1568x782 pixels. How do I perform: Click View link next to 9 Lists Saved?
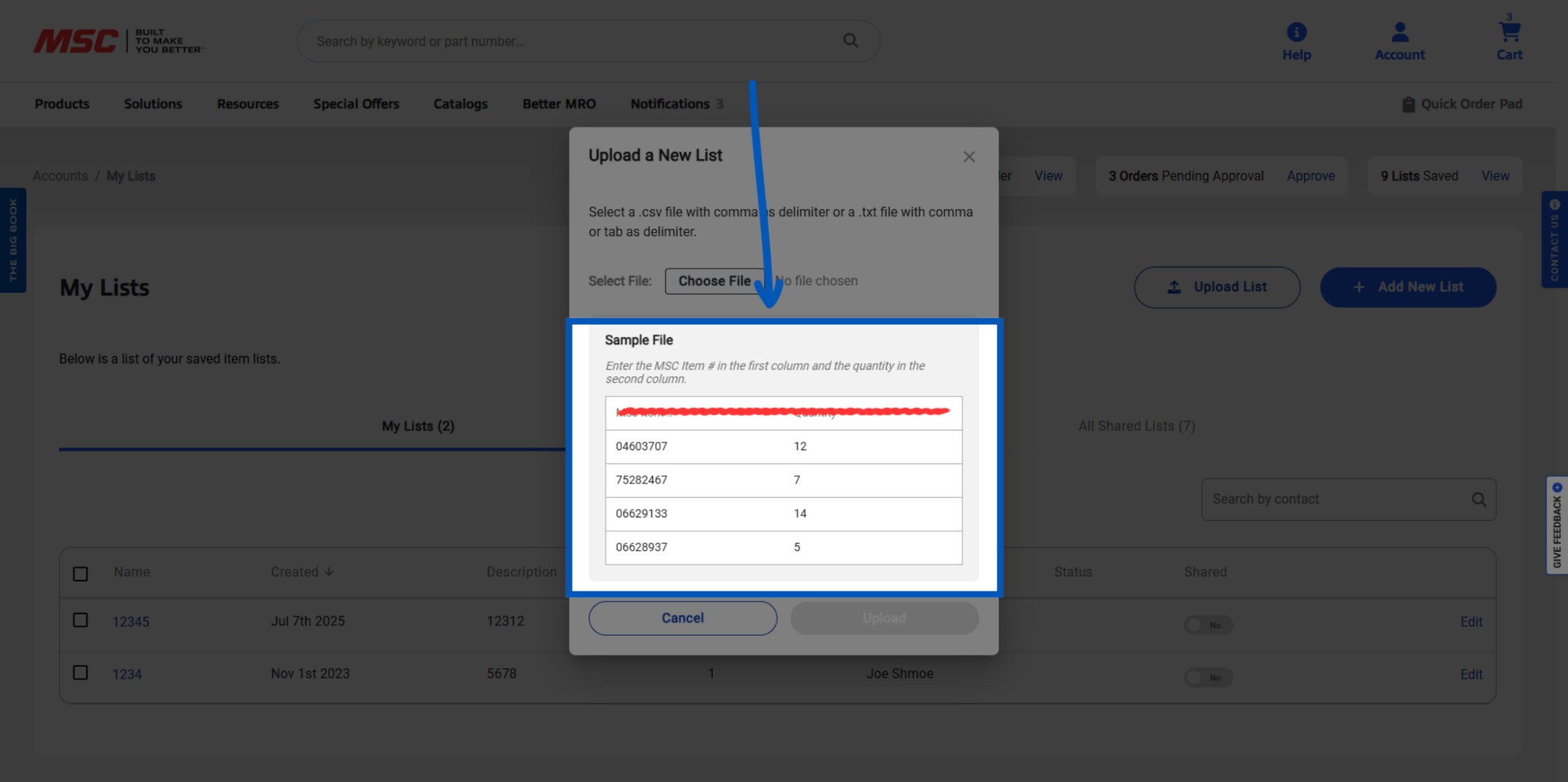tap(1495, 176)
